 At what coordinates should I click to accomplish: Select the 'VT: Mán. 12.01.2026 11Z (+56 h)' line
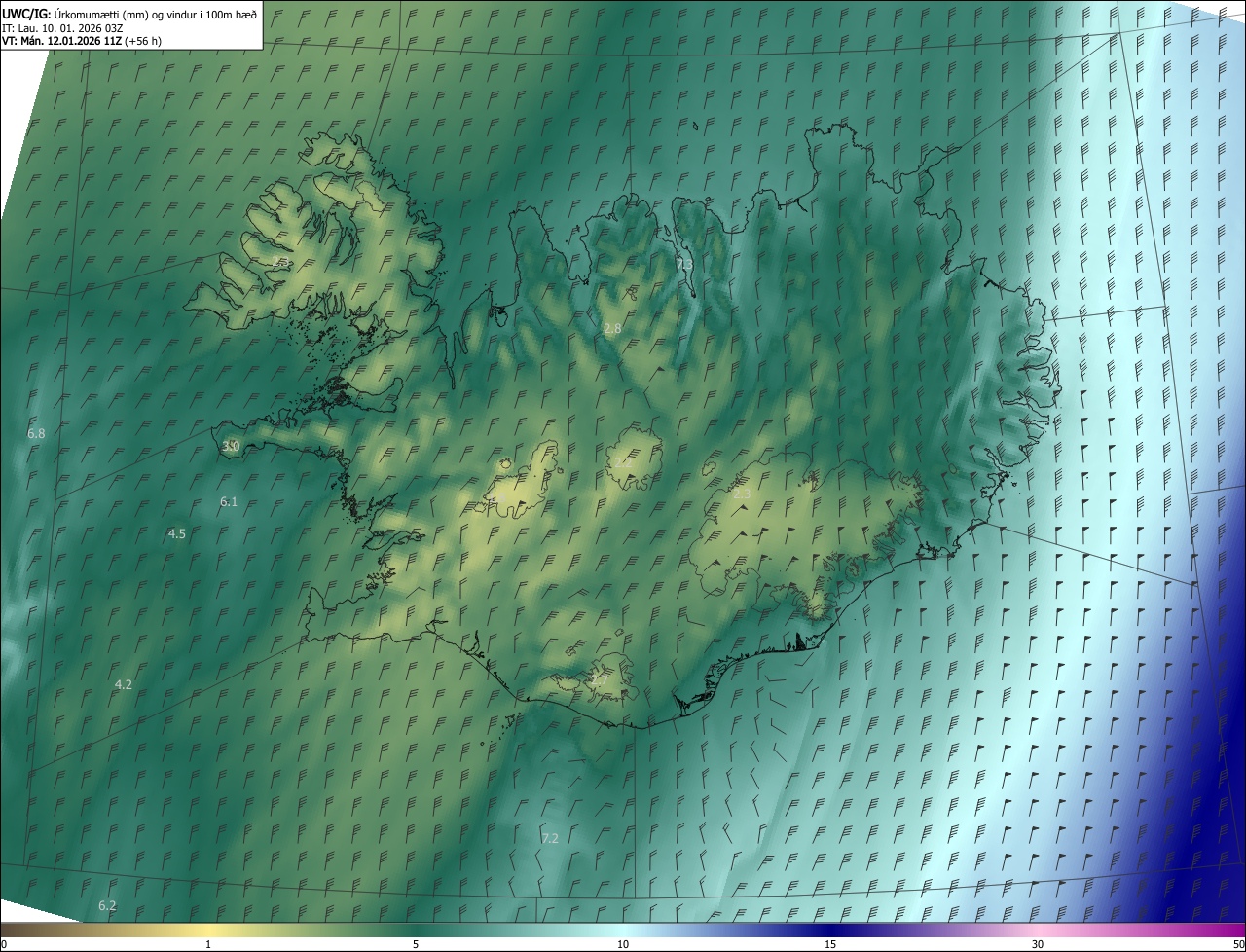tap(82, 41)
